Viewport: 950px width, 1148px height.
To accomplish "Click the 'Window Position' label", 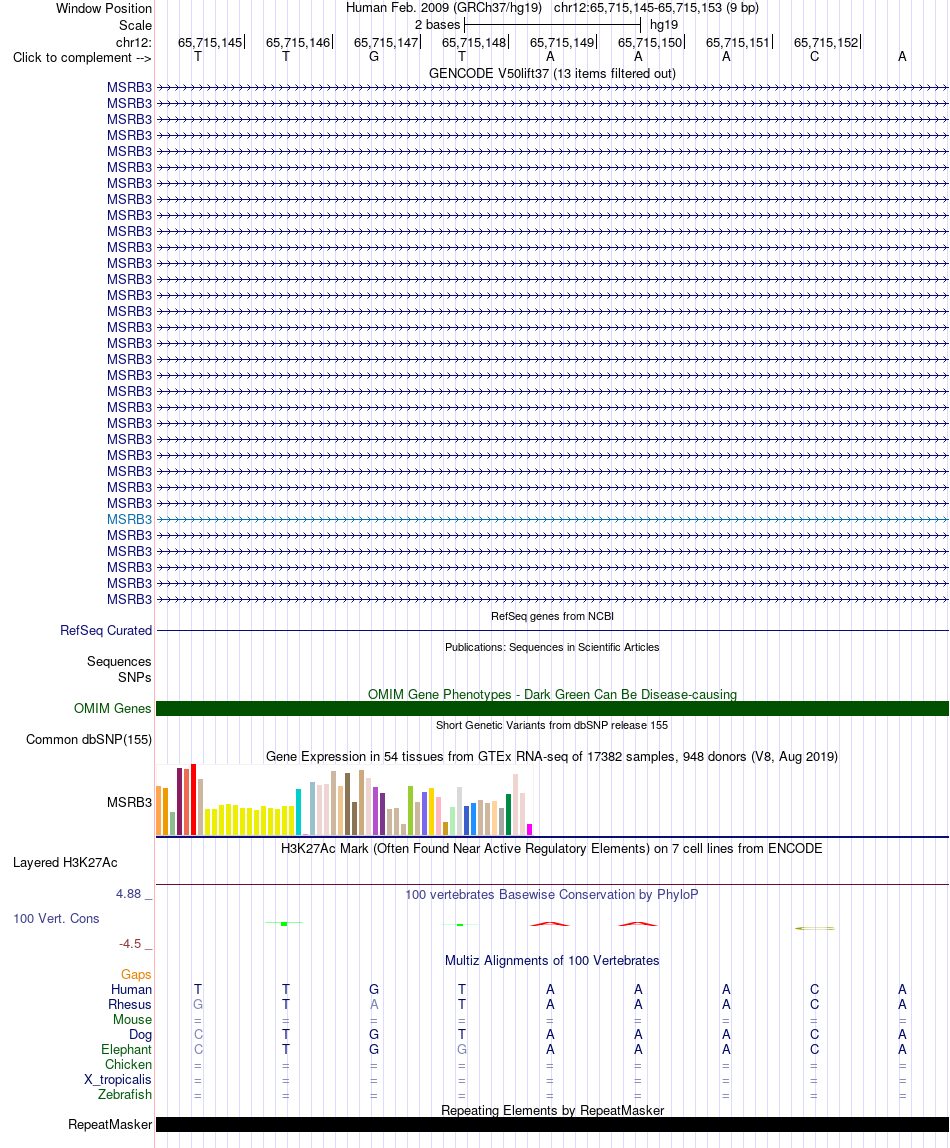I will pos(104,9).
